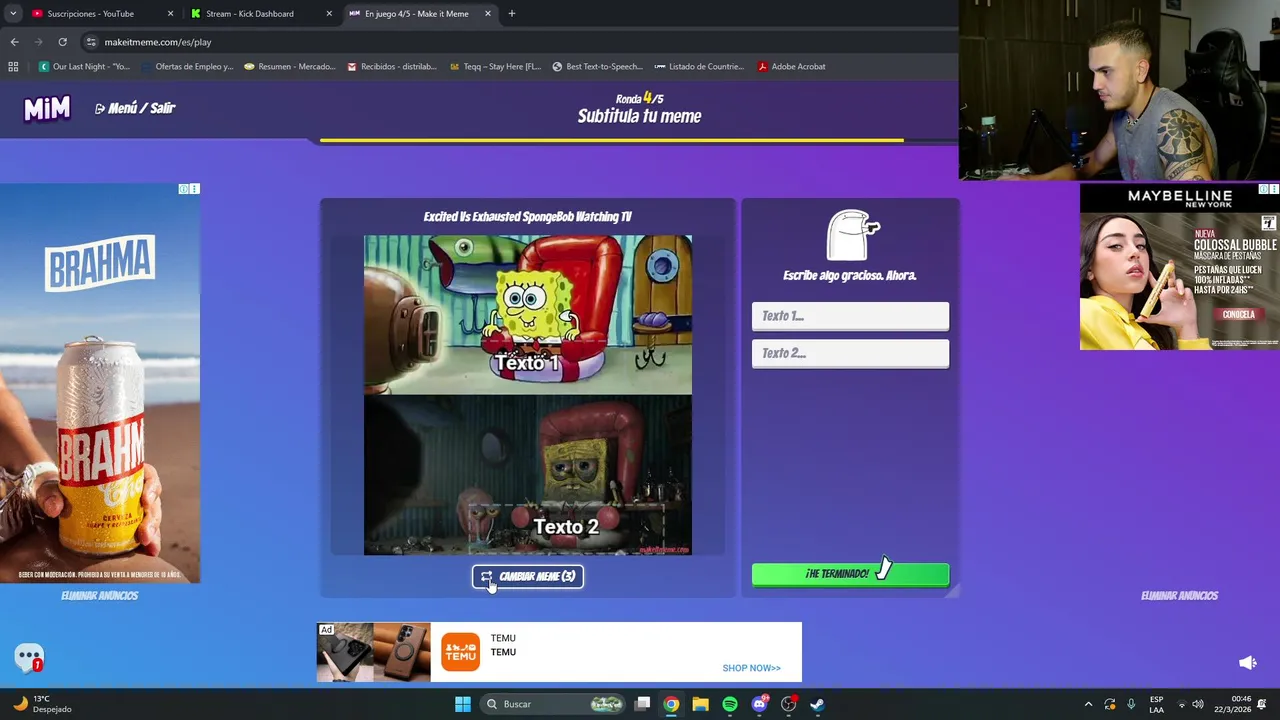Open volume control tray icon

[x=1198, y=704]
